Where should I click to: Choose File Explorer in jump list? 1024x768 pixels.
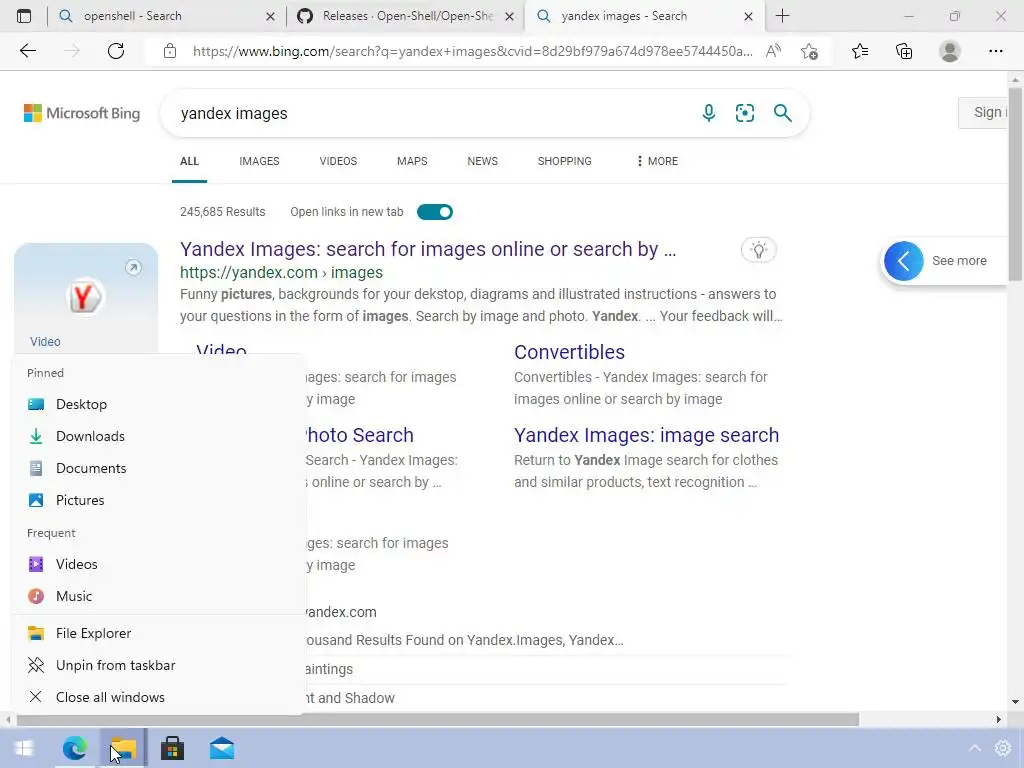pyautogui.click(x=158, y=633)
